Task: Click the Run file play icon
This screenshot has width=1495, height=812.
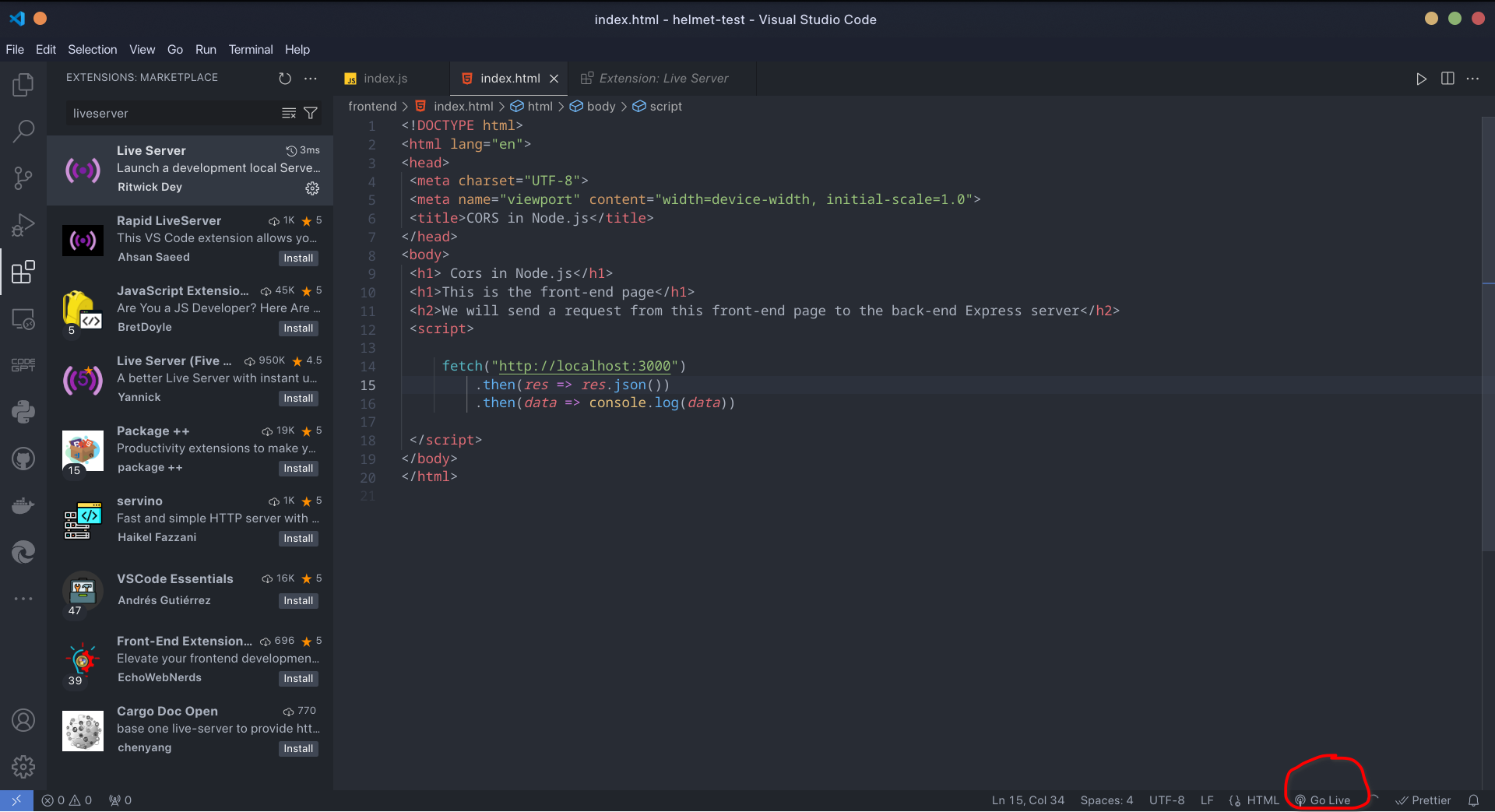Action: 1421,79
